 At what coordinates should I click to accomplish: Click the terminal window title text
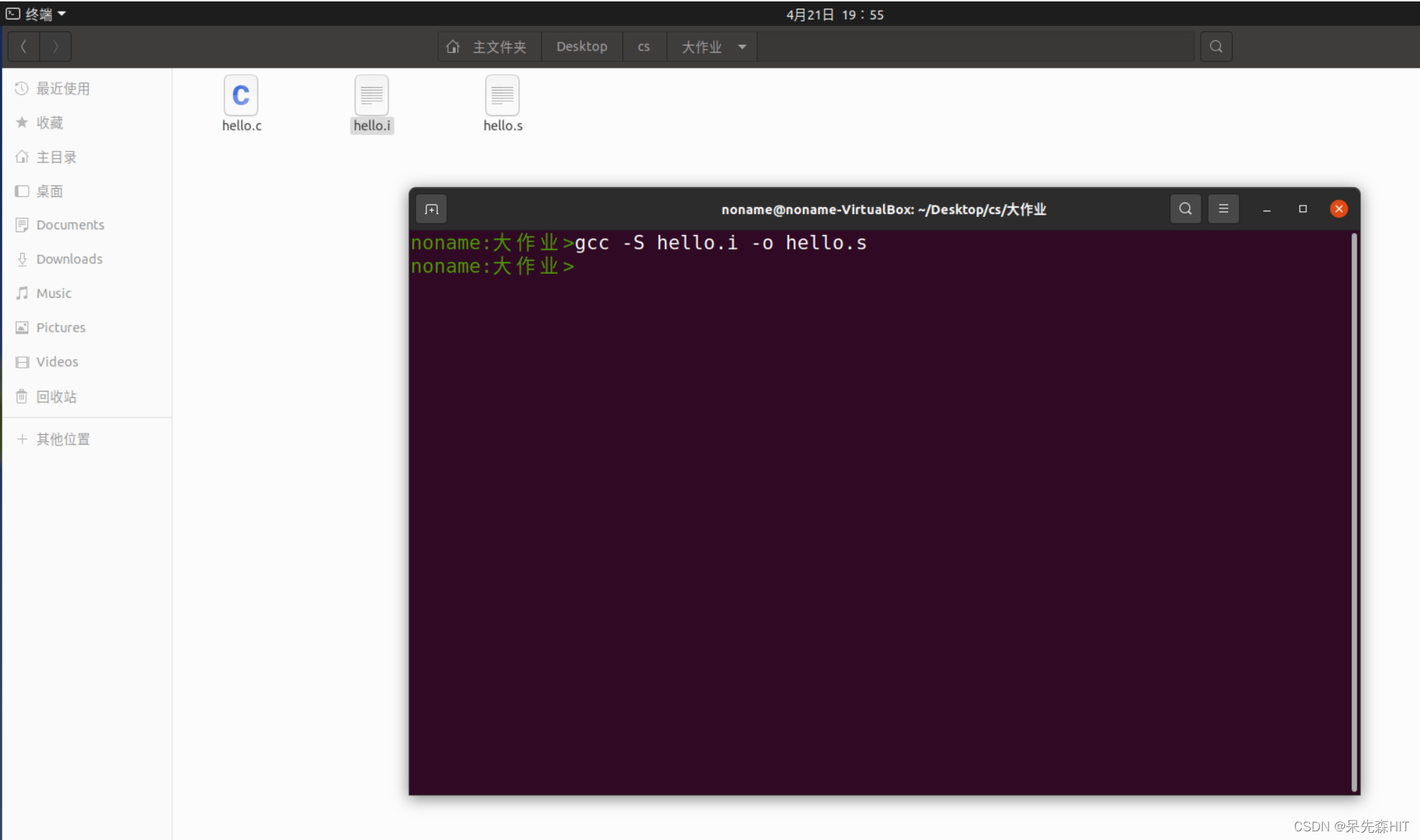pyautogui.click(x=883, y=209)
